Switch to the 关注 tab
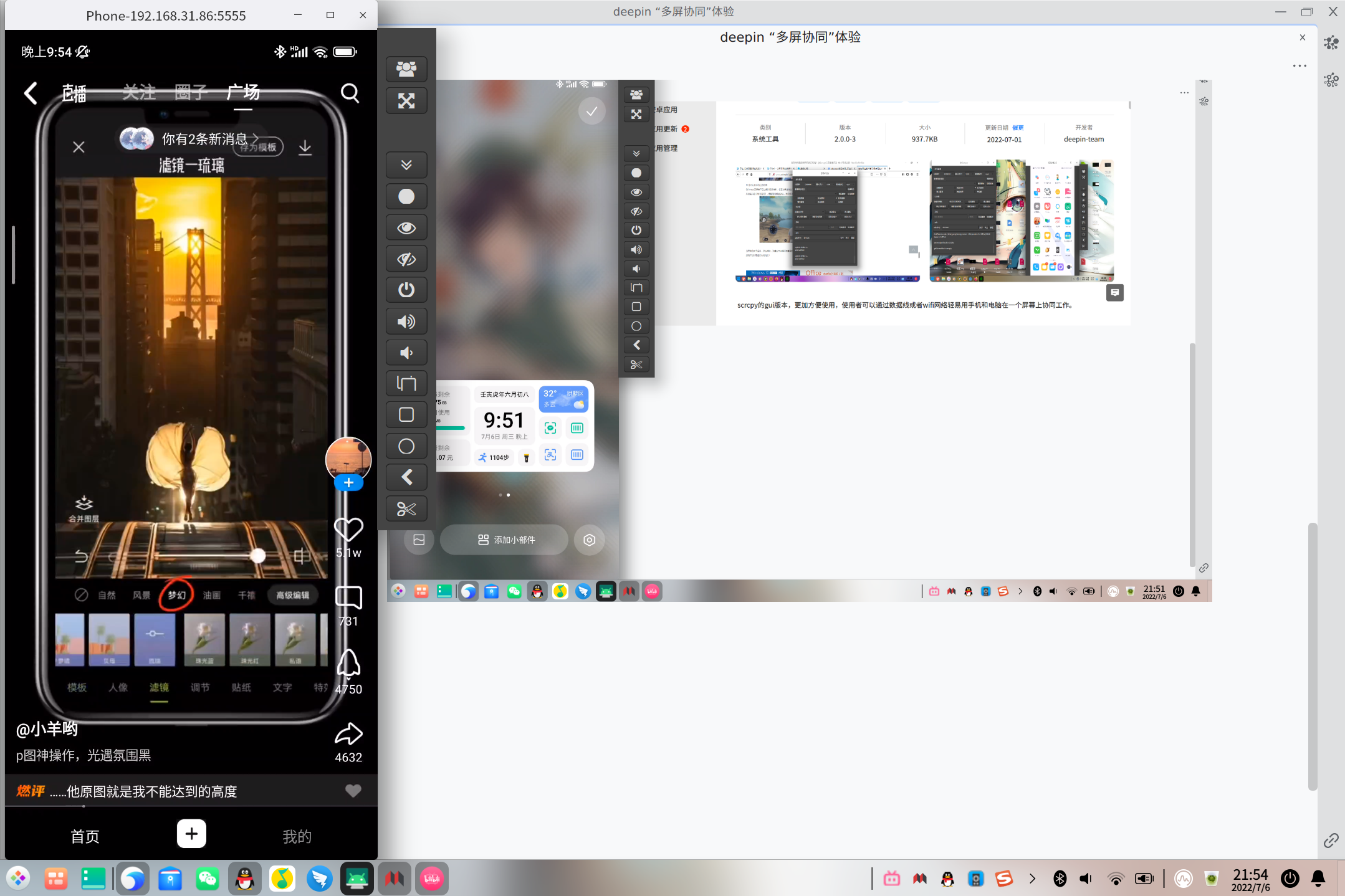 139,92
